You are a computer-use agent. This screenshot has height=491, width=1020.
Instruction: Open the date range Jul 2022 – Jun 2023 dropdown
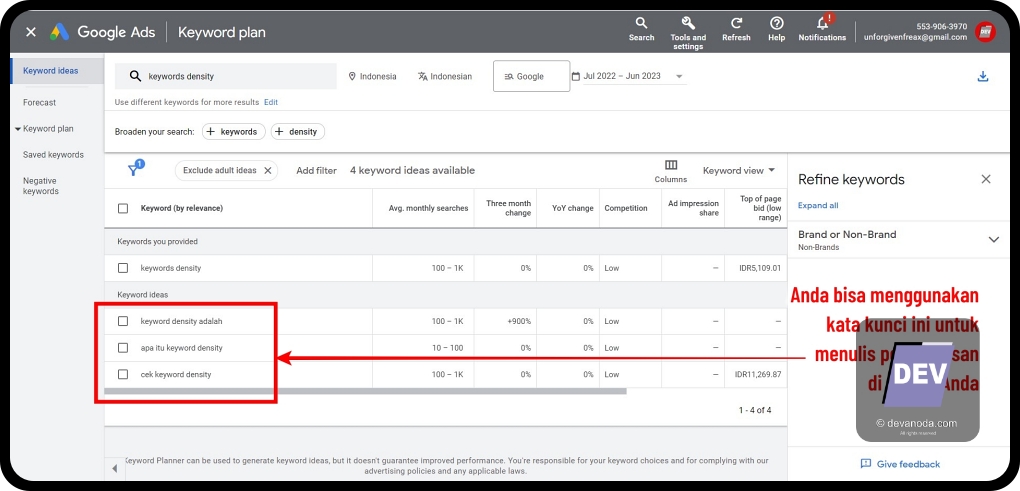click(x=628, y=76)
